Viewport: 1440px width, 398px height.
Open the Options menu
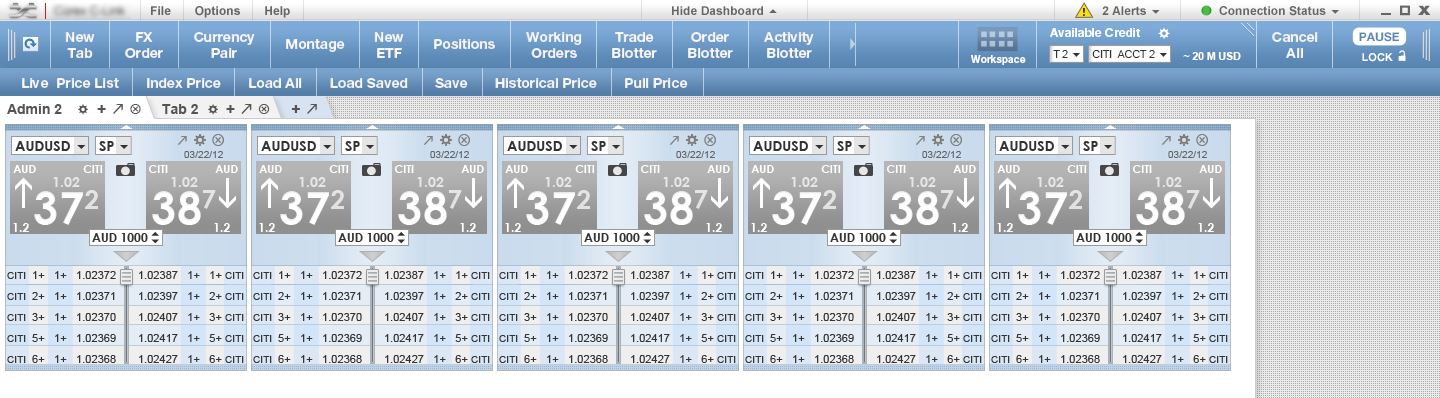217,11
